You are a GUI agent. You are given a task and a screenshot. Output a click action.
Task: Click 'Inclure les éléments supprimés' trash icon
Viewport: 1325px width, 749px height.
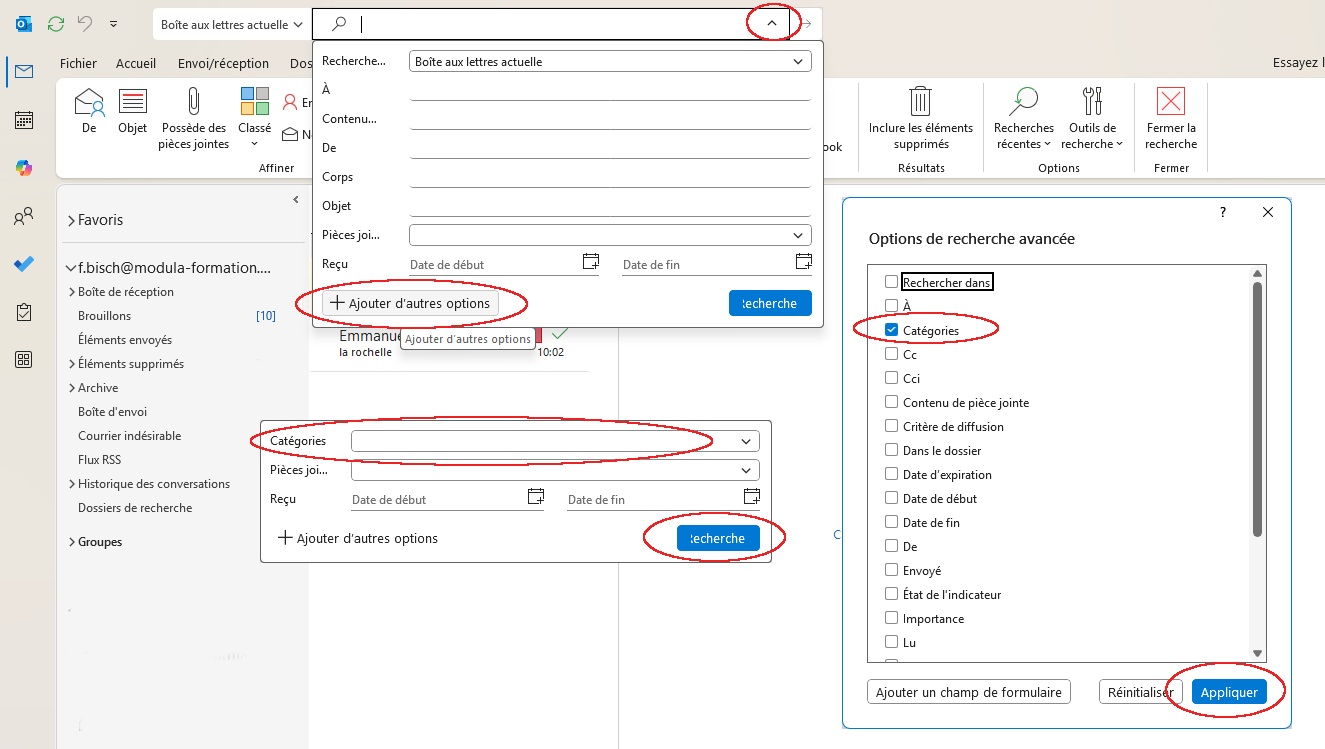tap(920, 102)
